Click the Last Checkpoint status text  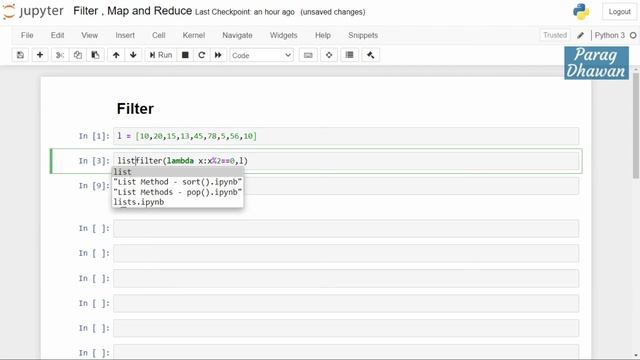tap(244, 12)
